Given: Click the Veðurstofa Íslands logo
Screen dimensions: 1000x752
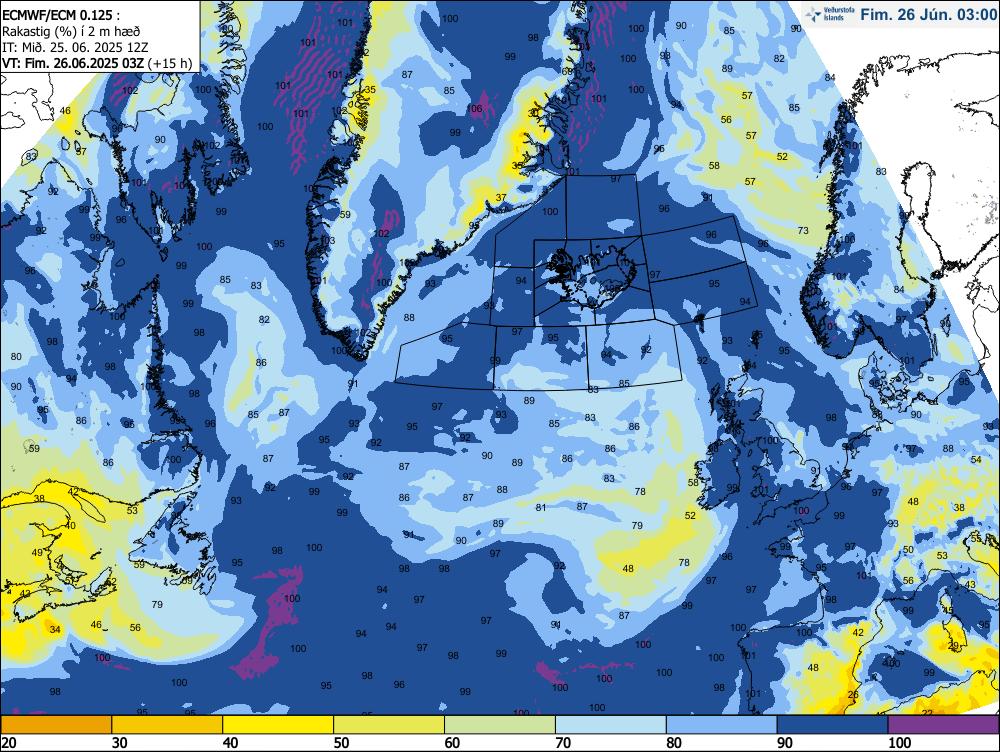Looking at the screenshot, I should (828, 15).
